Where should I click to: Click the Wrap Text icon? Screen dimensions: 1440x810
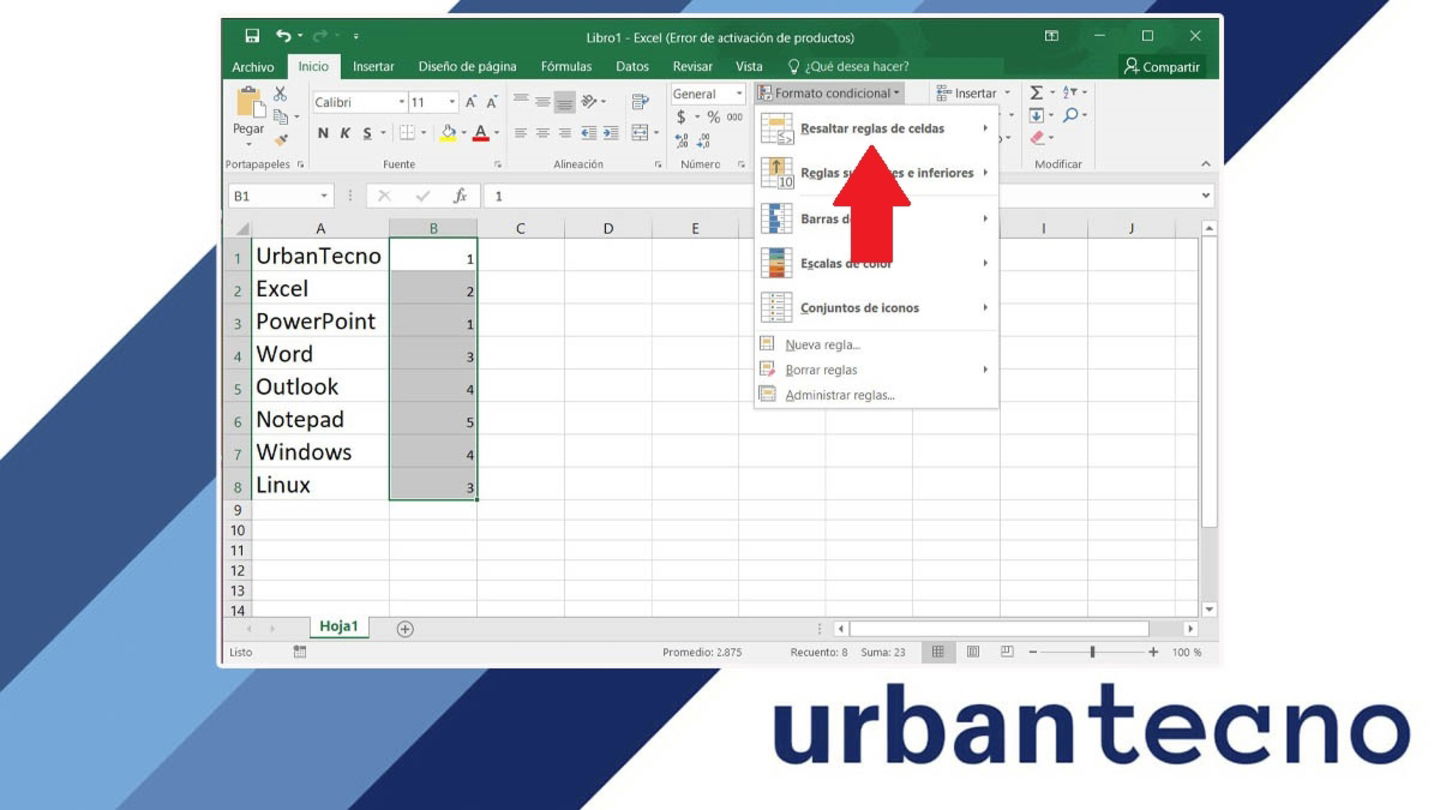(640, 102)
